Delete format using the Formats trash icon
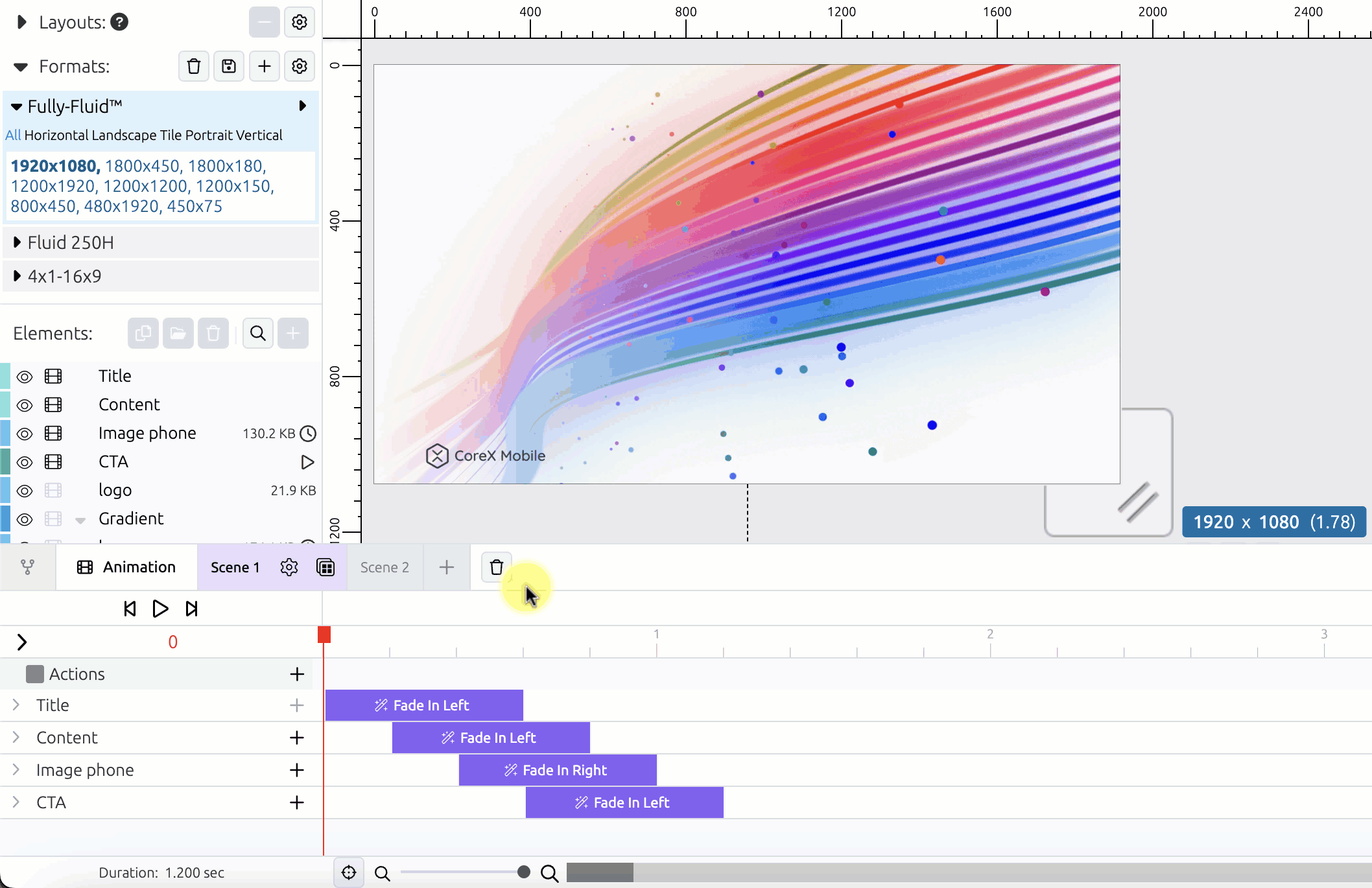The width and height of the screenshot is (1372, 888). point(194,66)
